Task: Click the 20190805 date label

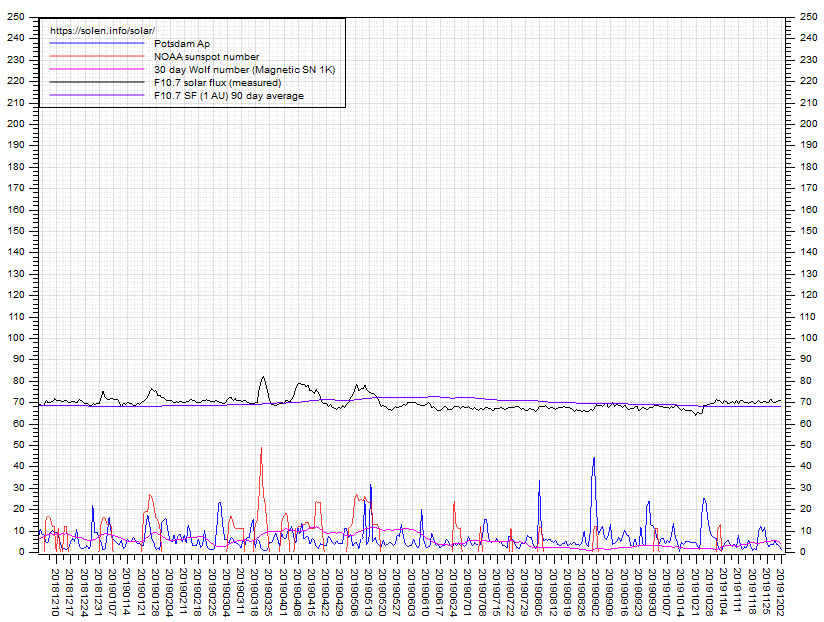Action: tap(540, 592)
